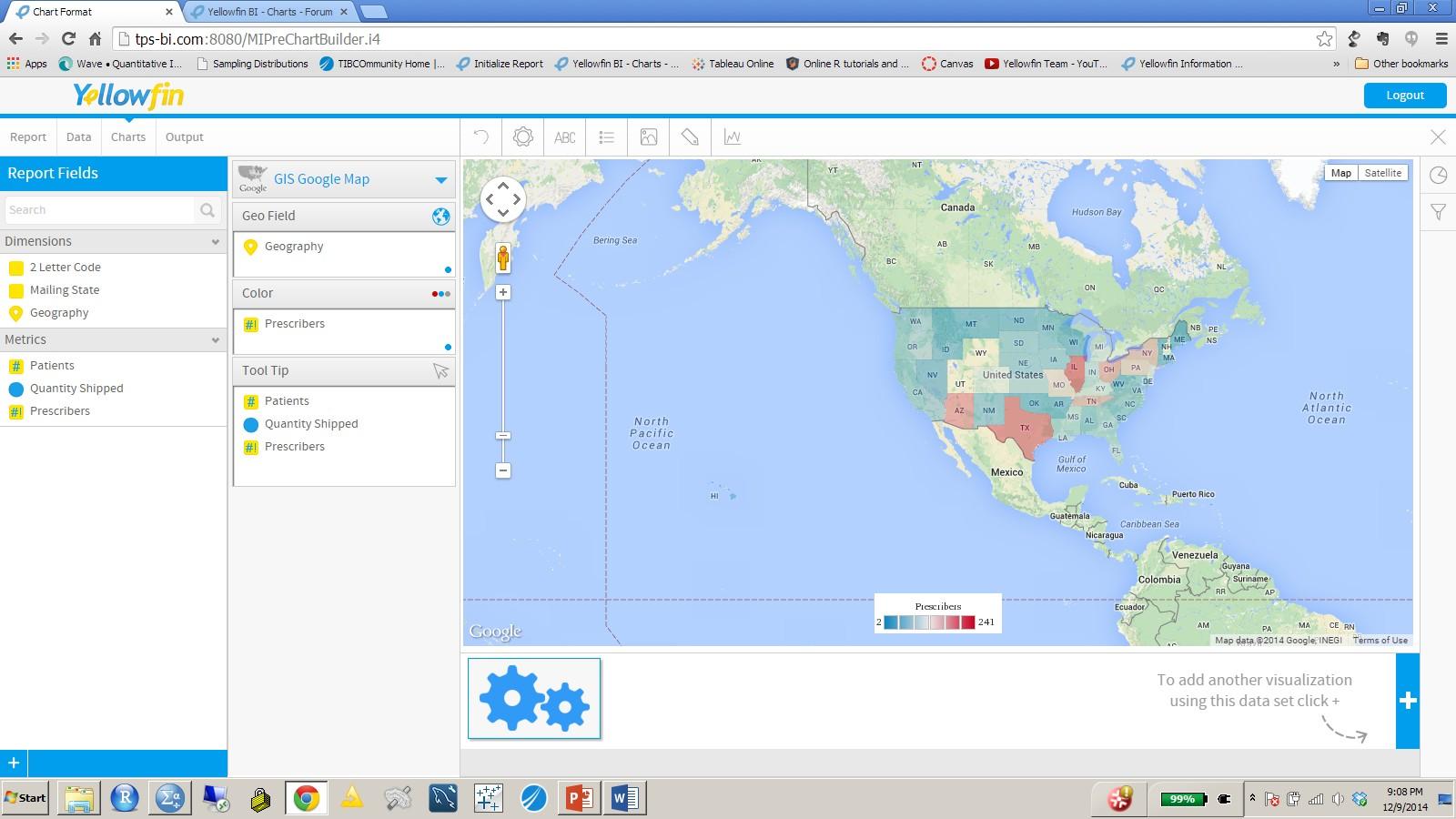Click the search magnifier in Report Fields
The image size is (1456, 819).
tap(207, 210)
